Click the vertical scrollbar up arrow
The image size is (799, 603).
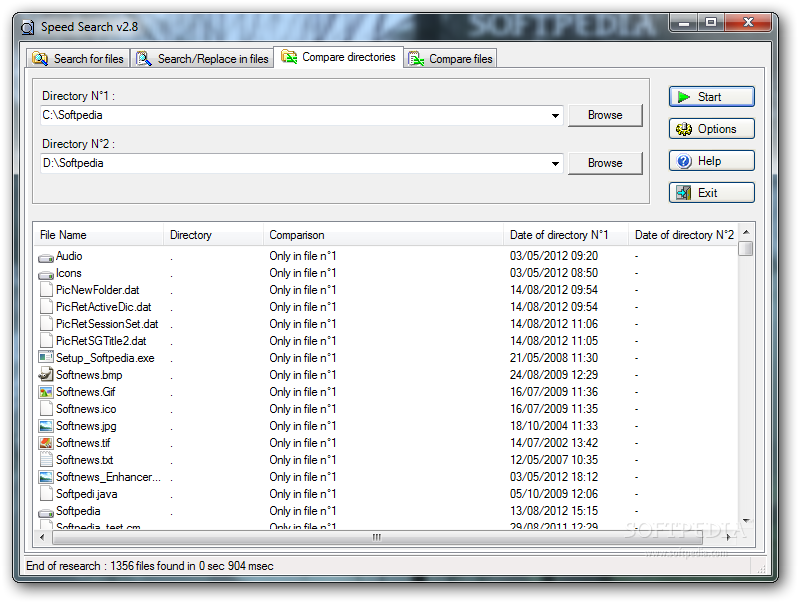point(746,232)
